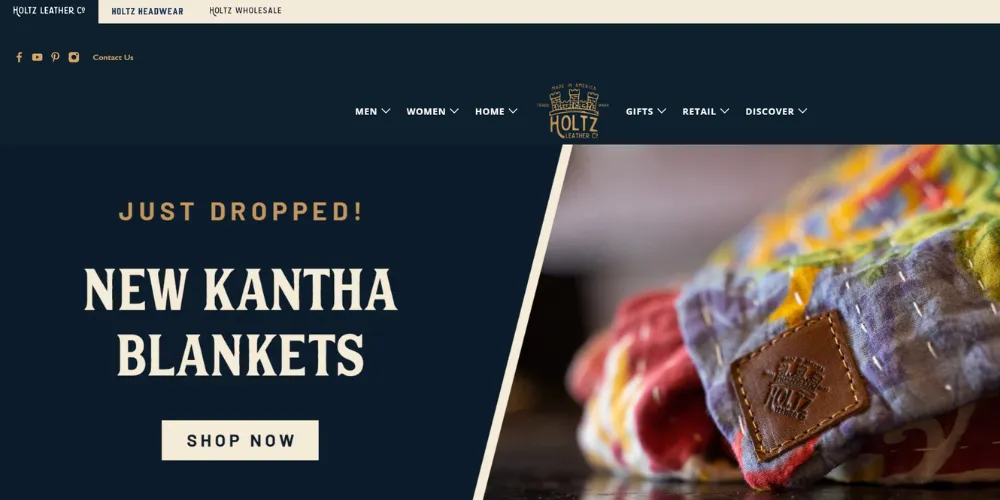Image resolution: width=1000 pixels, height=500 pixels.
Task: Expand the Women menu chevron
Action: click(x=454, y=111)
